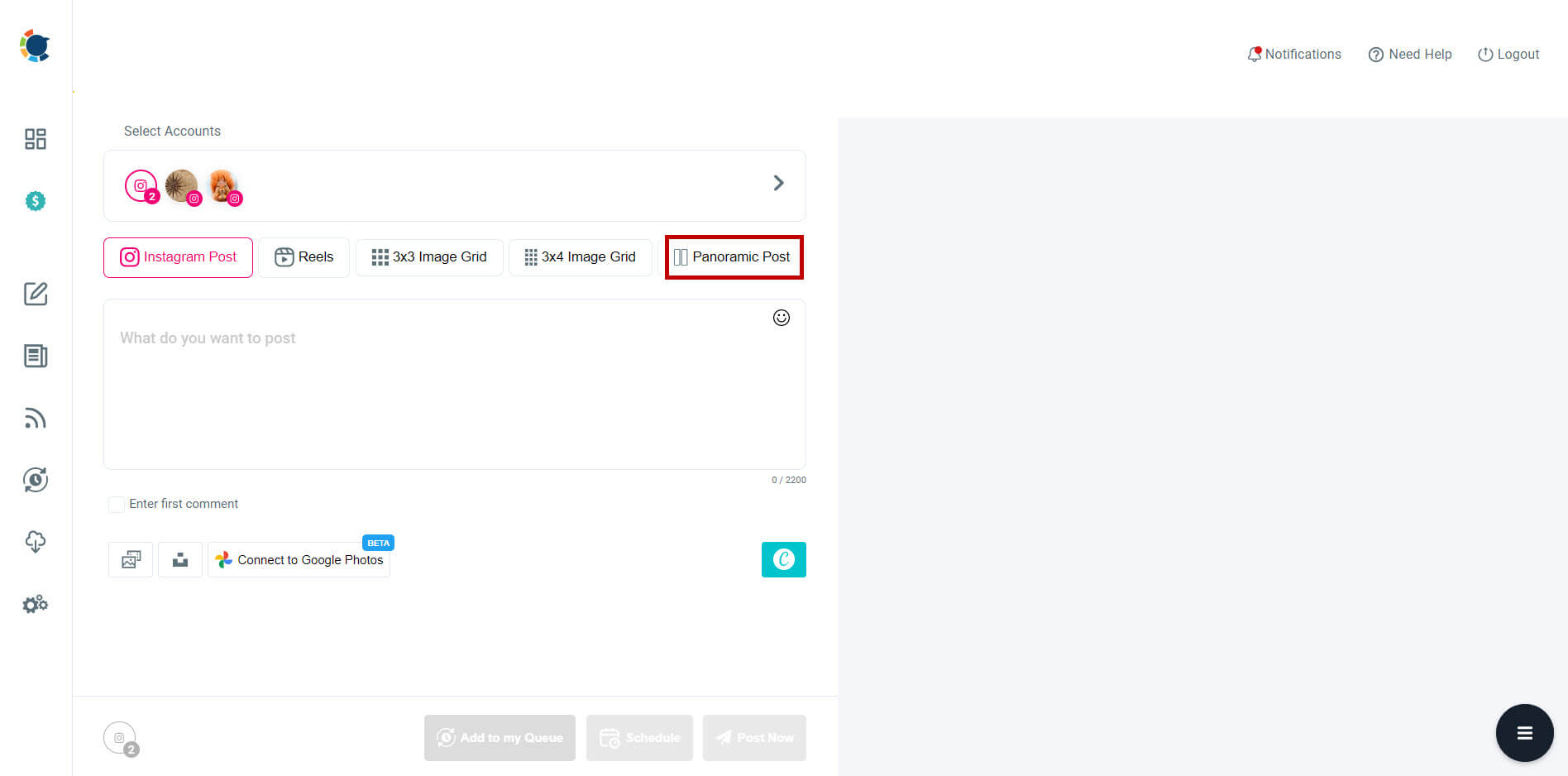The image size is (1568, 776).
Task: Open the settings gears icon in sidebar
Action: point(36,604)
